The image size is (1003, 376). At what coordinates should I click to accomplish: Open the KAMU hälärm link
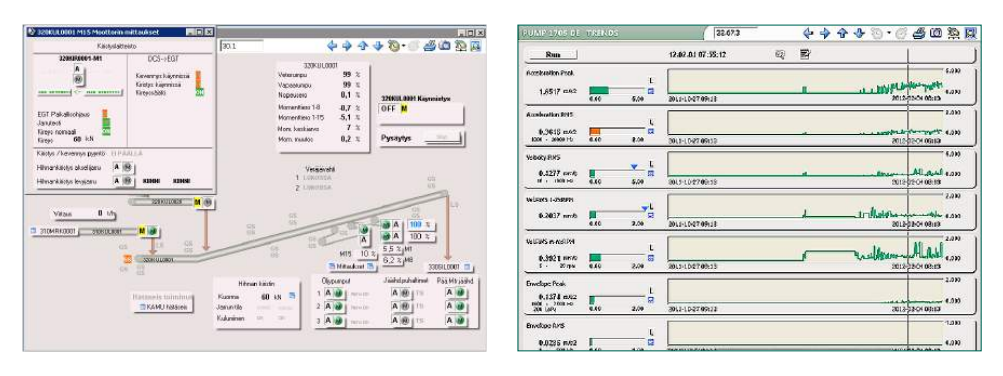pyautogui.click(x=163, y=308)
